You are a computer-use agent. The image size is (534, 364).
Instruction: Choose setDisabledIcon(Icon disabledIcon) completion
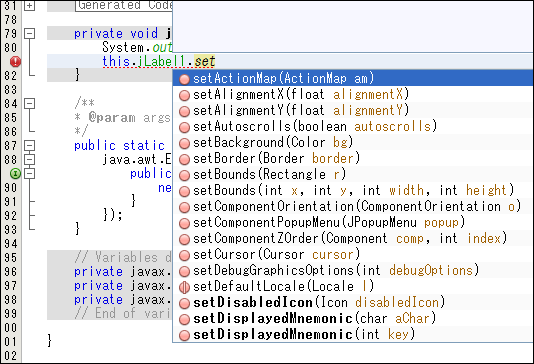(x=353, y=302)
